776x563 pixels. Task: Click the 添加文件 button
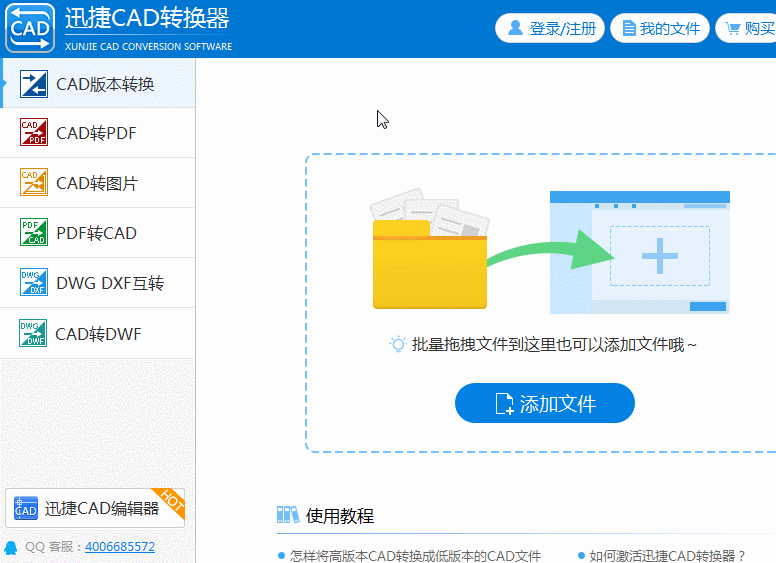point(544,403)
